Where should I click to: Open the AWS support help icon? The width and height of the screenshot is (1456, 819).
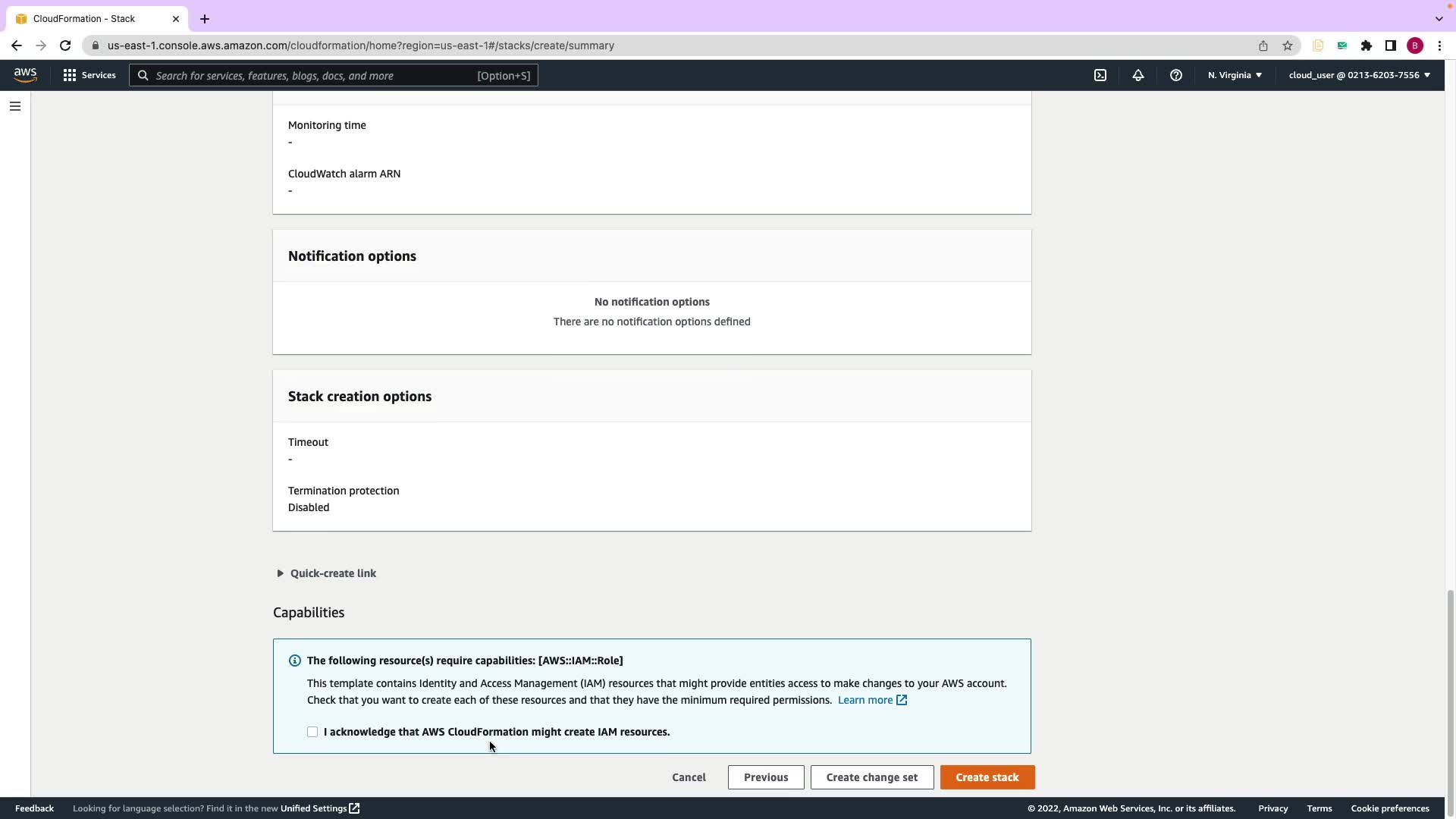(1176, 75)
